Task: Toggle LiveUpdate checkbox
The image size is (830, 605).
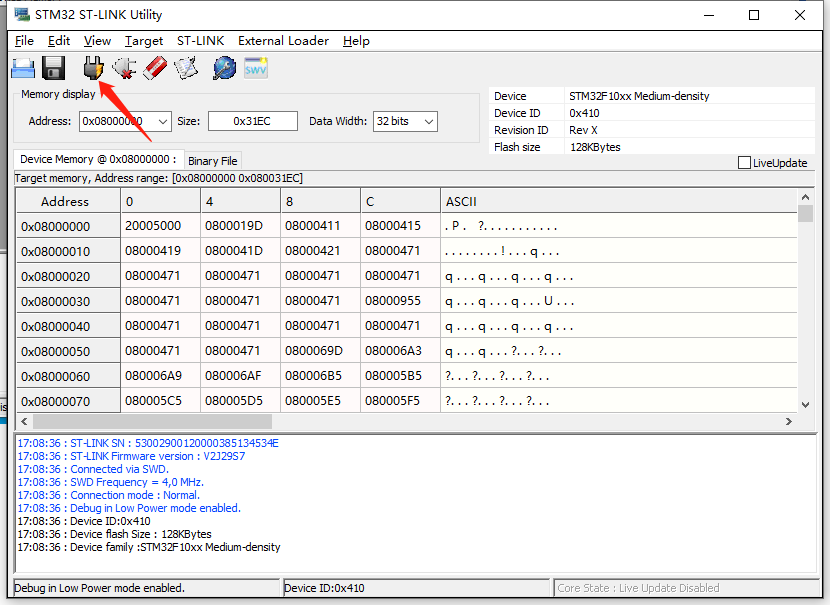Action: tap(744, 162)
